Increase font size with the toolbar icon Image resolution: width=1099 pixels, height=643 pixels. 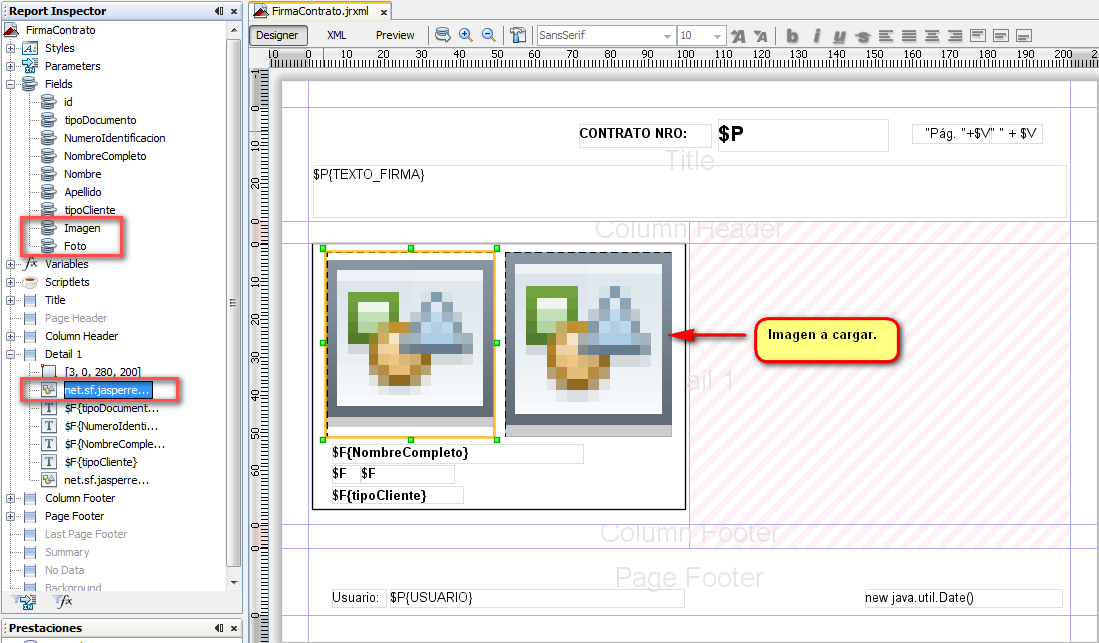[x=738, y=35]
